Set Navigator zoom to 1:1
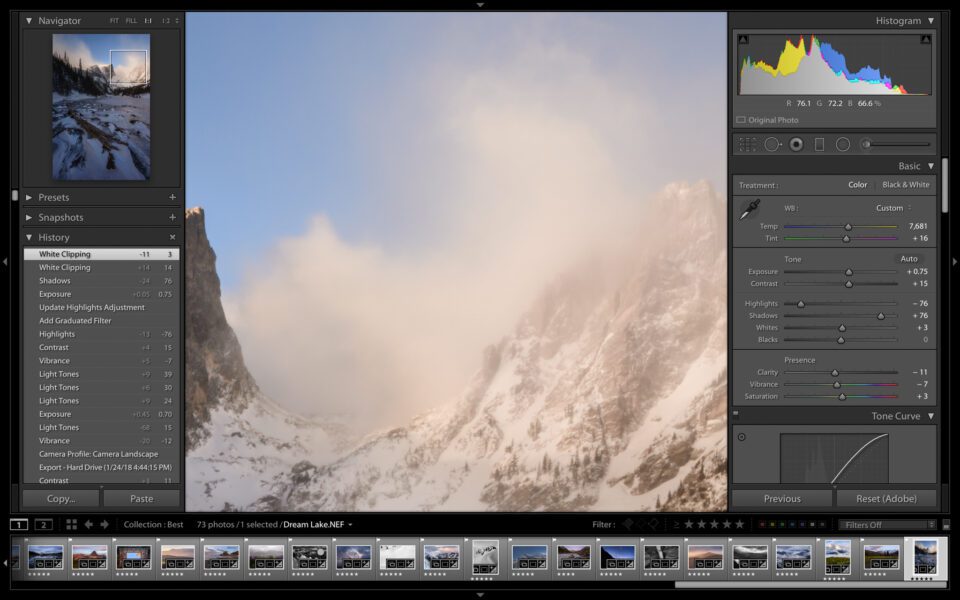Viewport: 960px width, 600px height. coord(148,21)
